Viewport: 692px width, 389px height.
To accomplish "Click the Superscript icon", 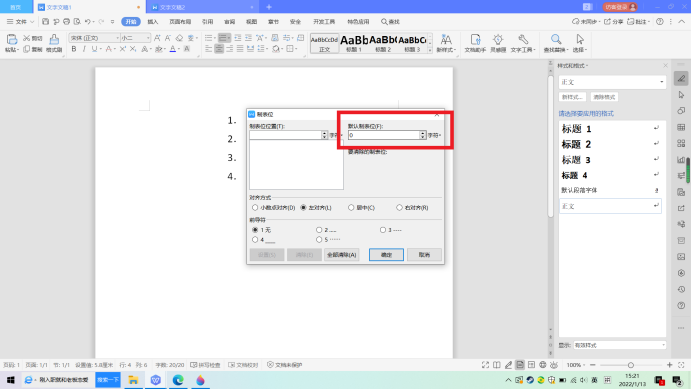I will [123, 49].
